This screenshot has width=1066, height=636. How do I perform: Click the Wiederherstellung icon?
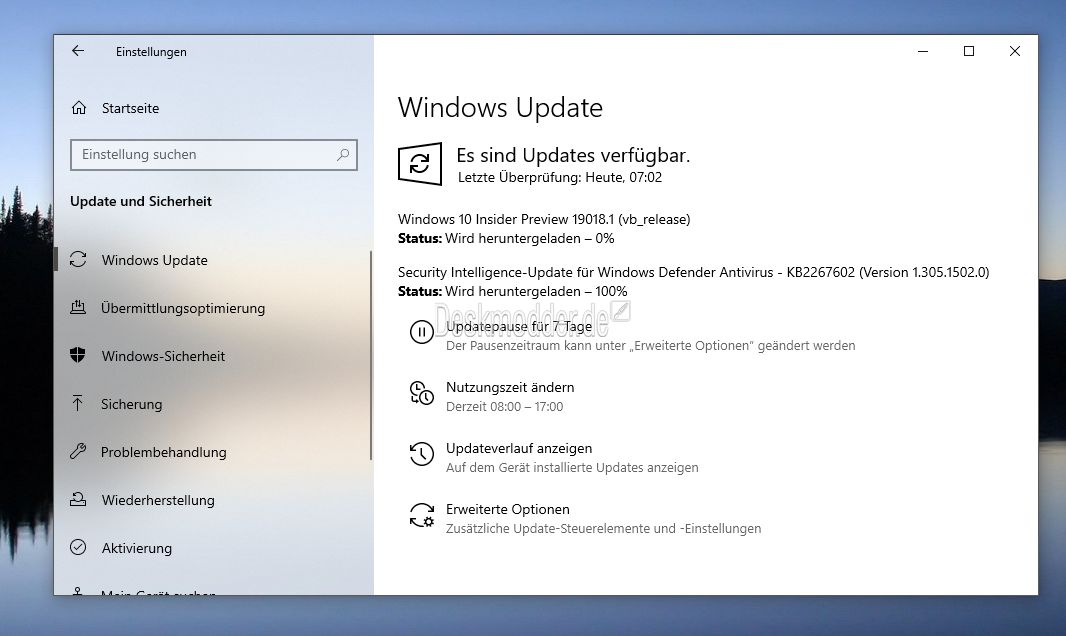pos(78,499)
